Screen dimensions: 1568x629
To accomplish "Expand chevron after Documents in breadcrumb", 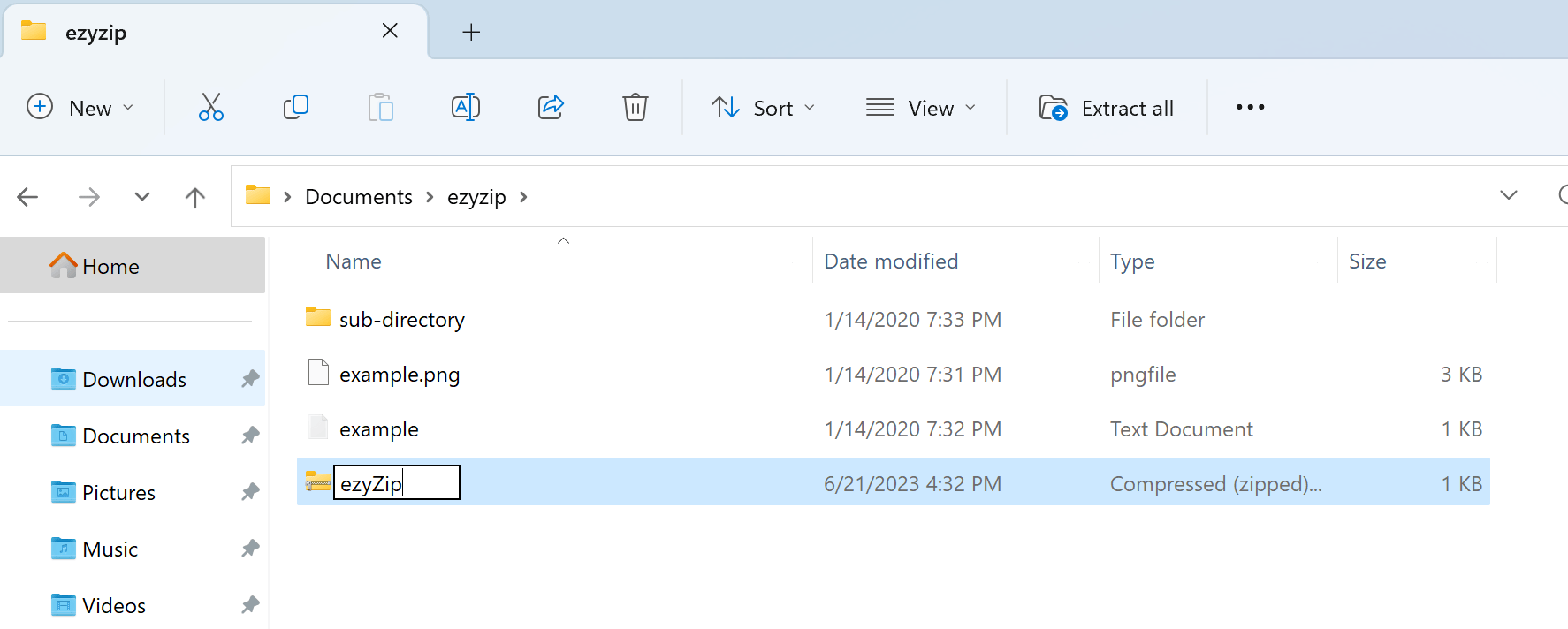I will pos(430,197).
